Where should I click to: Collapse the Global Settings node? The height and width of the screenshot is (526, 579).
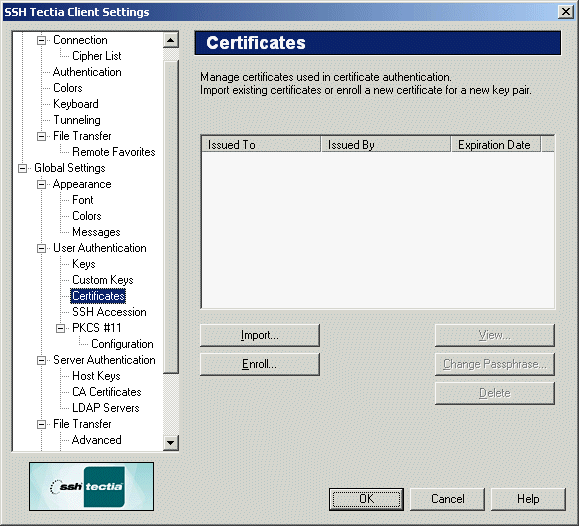point(23,168)
